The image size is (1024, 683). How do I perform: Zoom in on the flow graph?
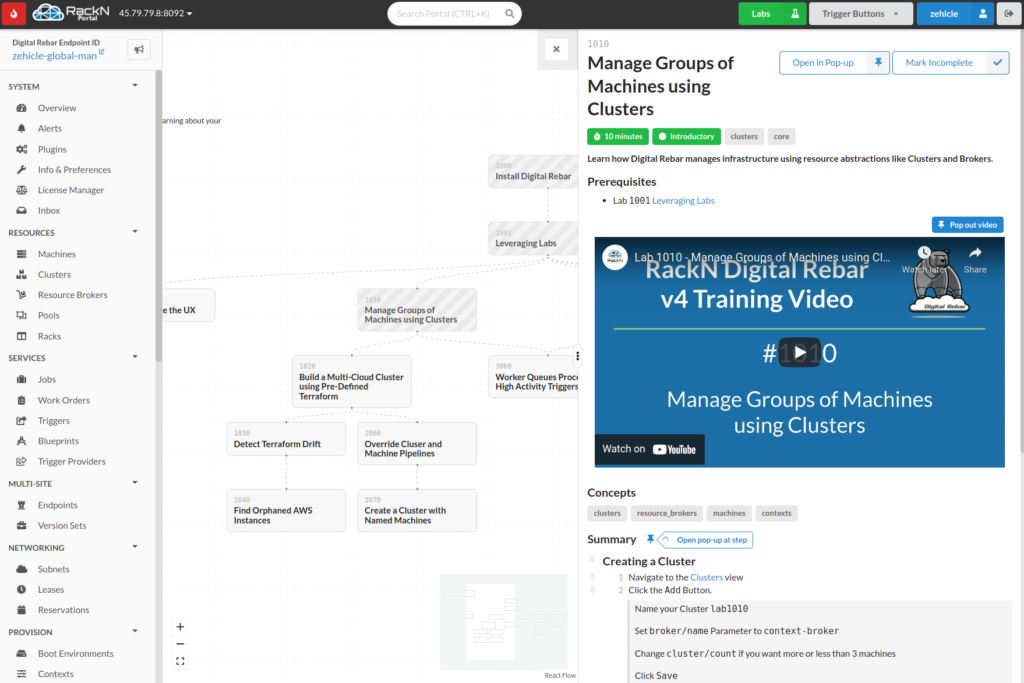(x=180, y=627)
